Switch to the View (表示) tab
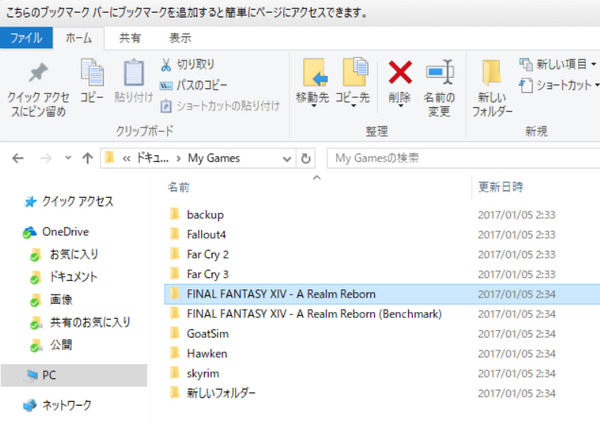This screenshot has height=423, width=600. pos(180,38)
